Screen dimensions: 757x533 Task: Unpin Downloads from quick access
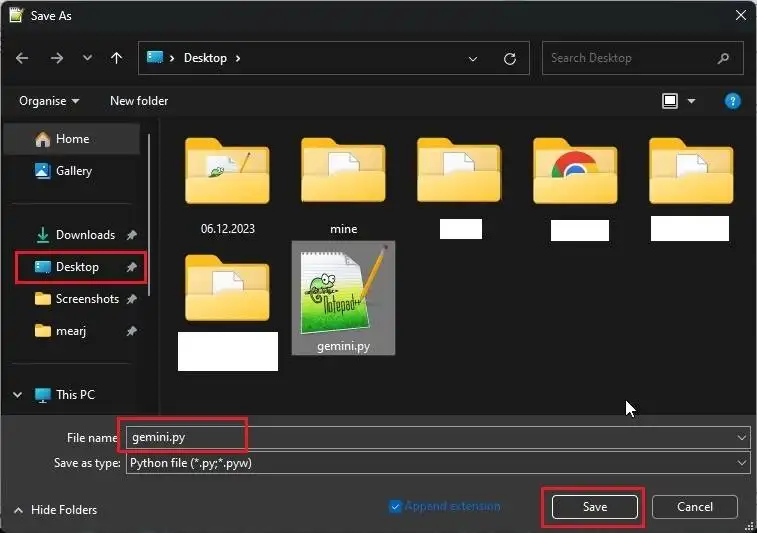pyautogui.click(x=131, y=235)
